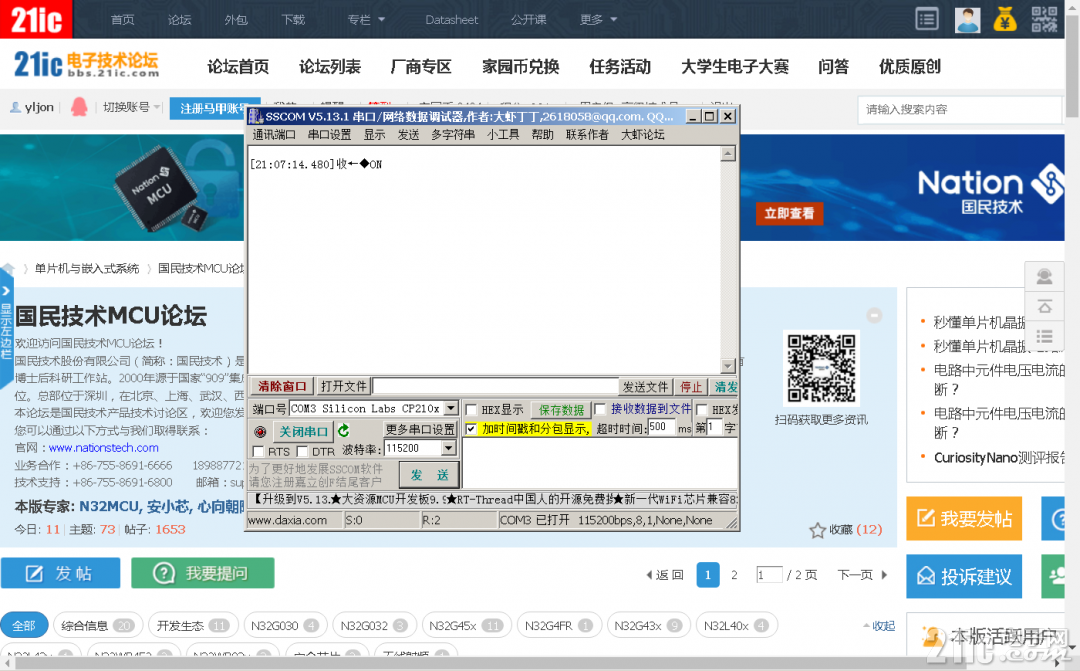
Task: Click the star icon beside 收藏
Action: click(818, 530)
